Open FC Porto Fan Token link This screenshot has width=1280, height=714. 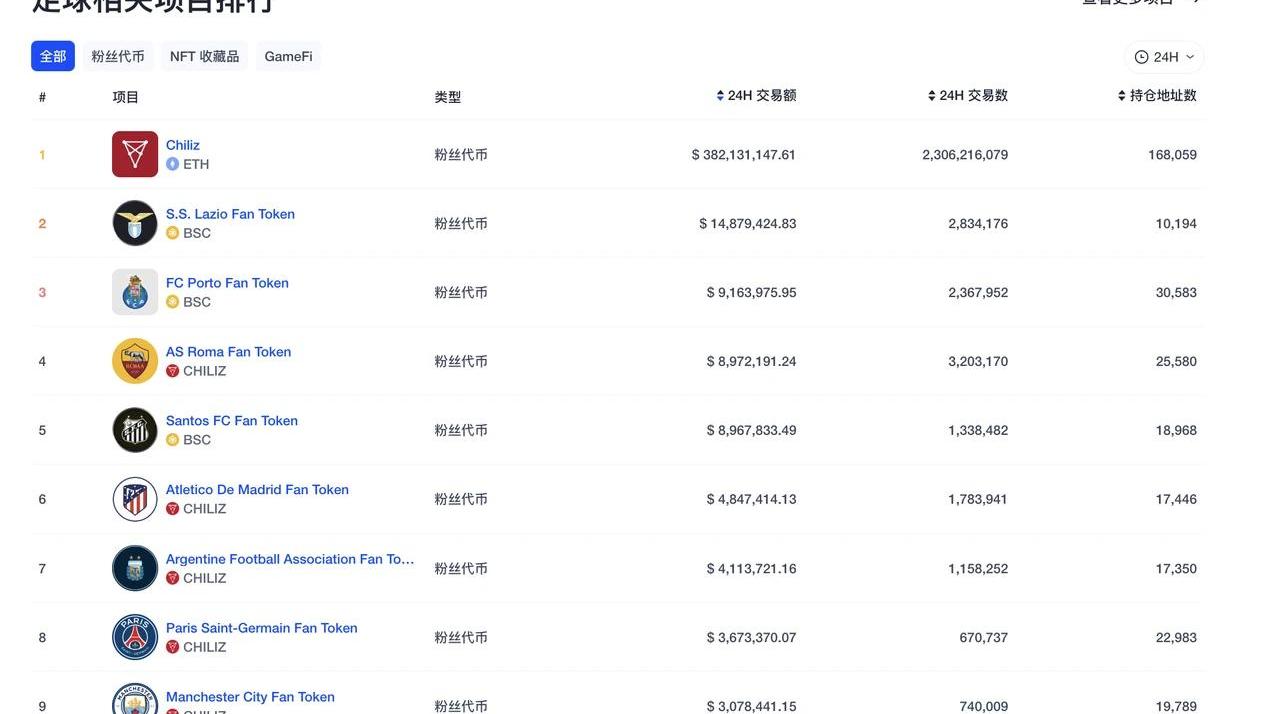click(227, 283)
